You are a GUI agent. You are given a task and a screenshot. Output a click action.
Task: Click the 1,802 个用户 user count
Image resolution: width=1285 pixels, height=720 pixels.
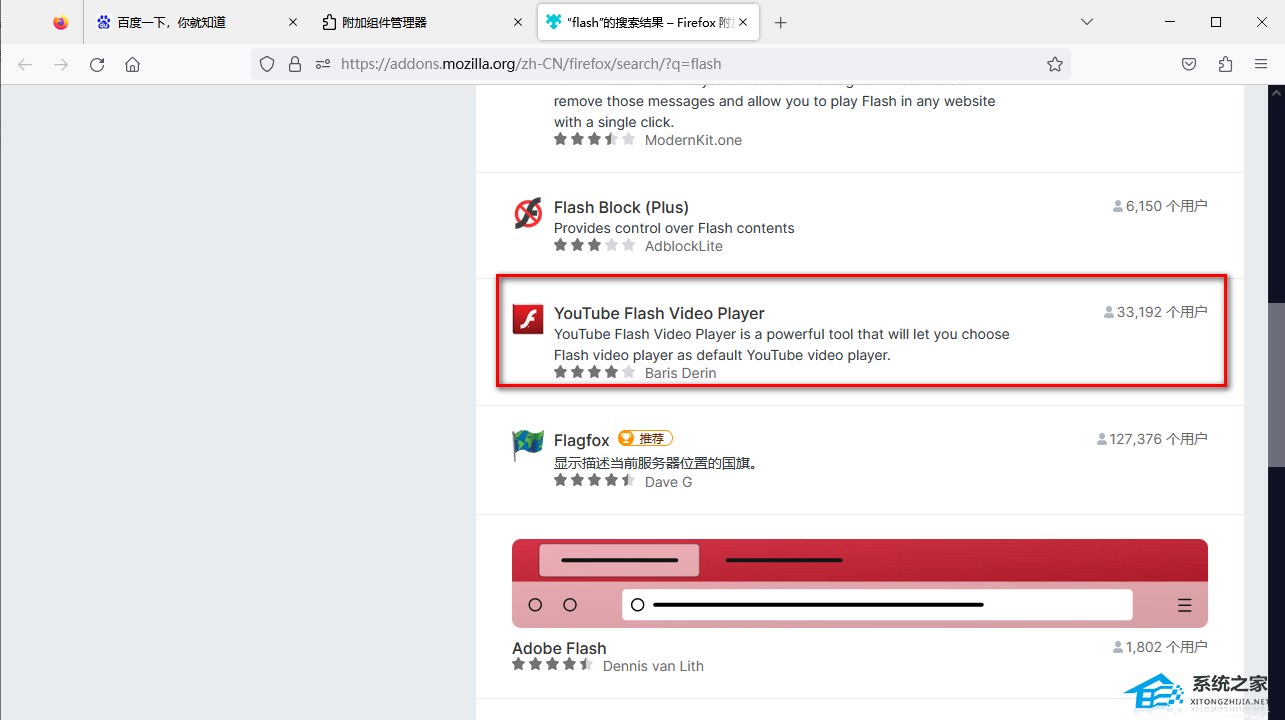[1160, 647]
